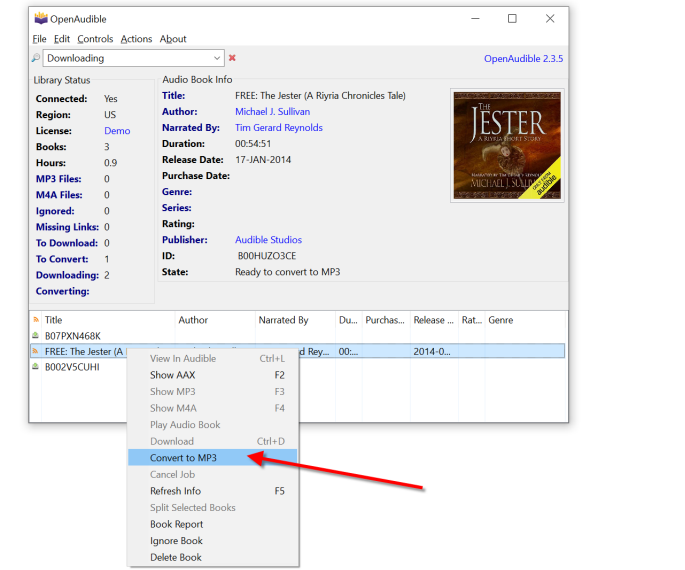
Task: Click the To Download status label
Action: 67,243
